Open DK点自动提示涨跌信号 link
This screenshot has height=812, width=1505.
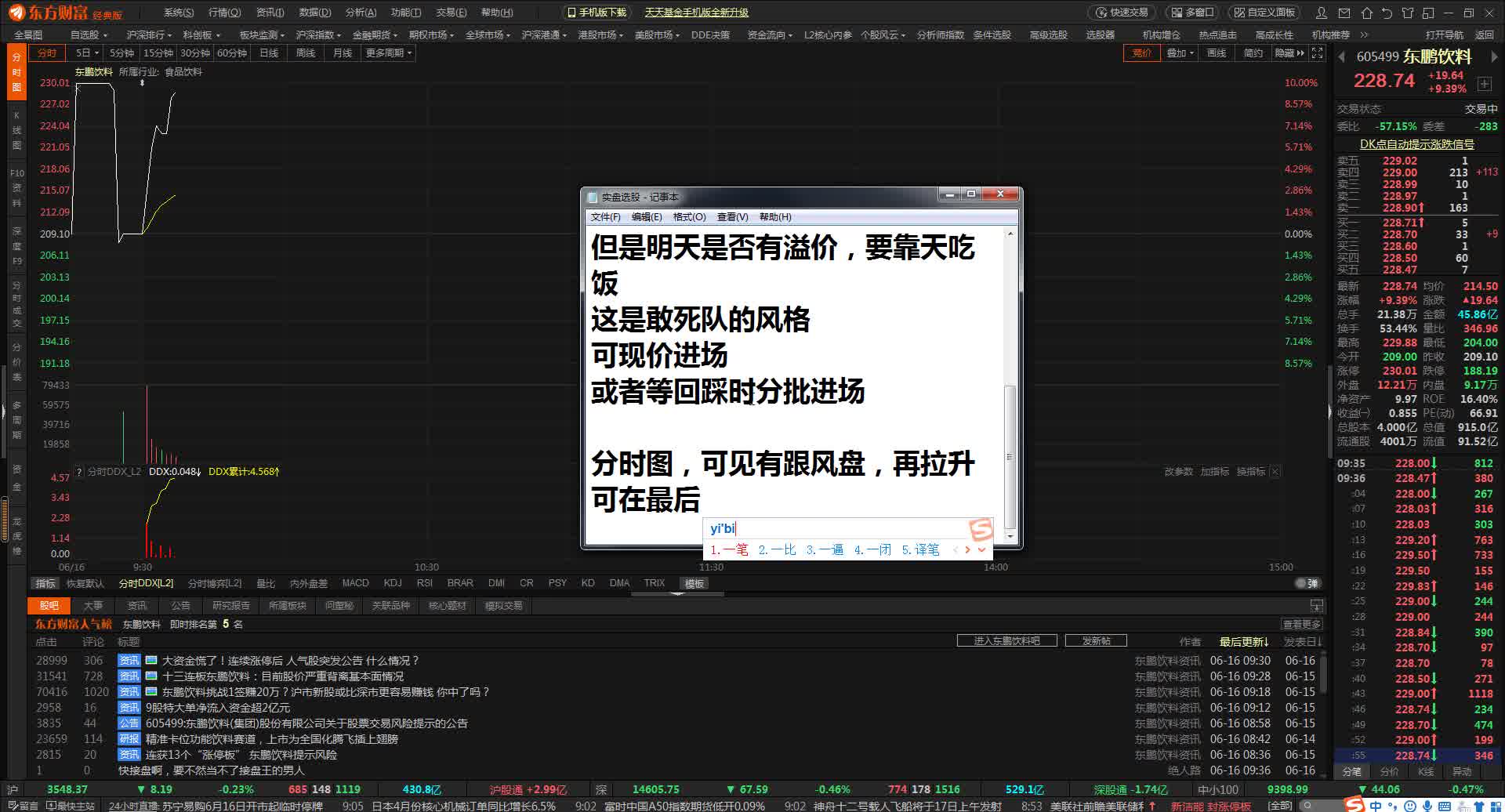tap(1417, 144)
